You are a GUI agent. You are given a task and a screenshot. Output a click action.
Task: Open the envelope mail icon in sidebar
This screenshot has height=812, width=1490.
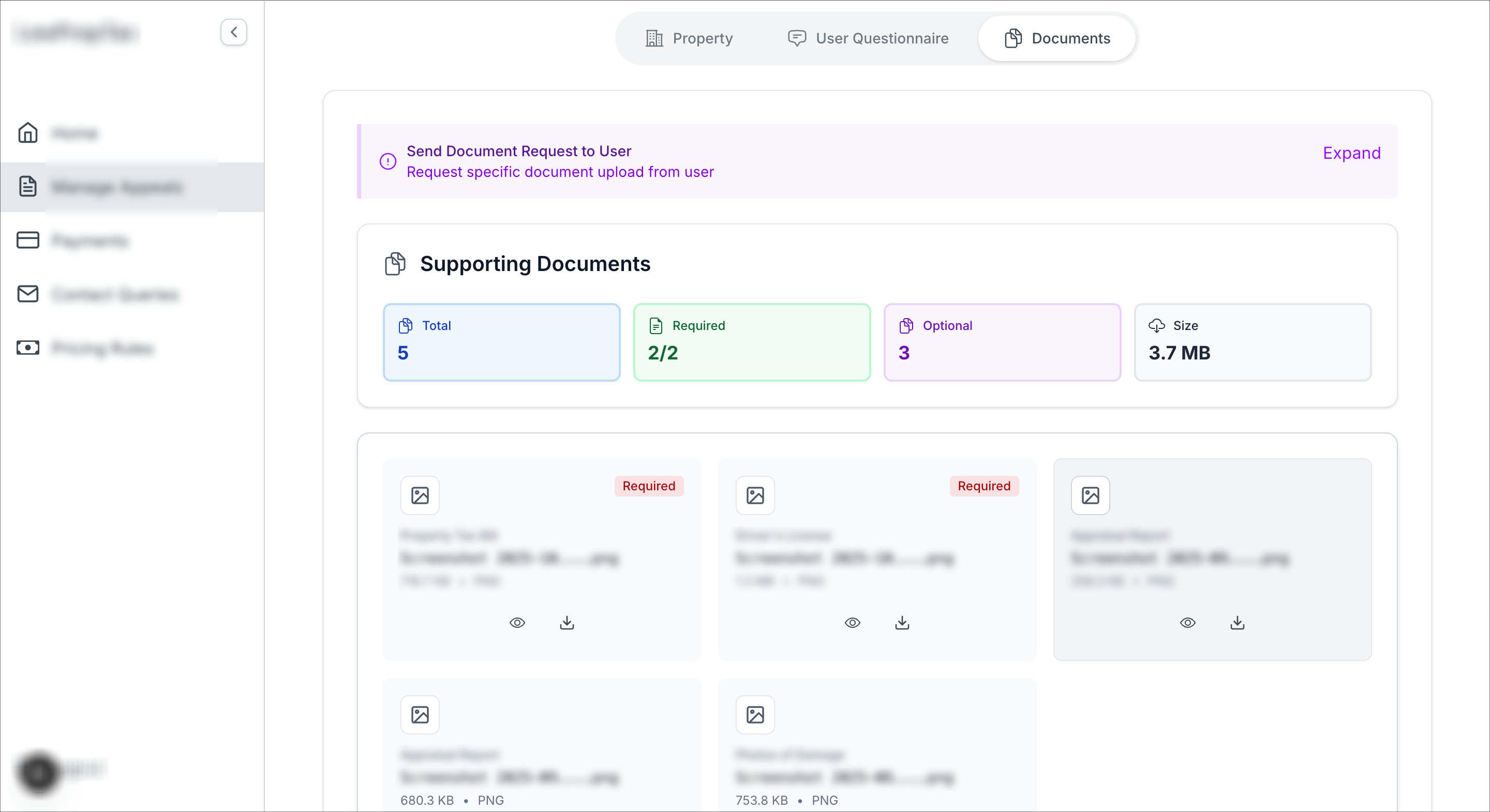click(28, 294)
